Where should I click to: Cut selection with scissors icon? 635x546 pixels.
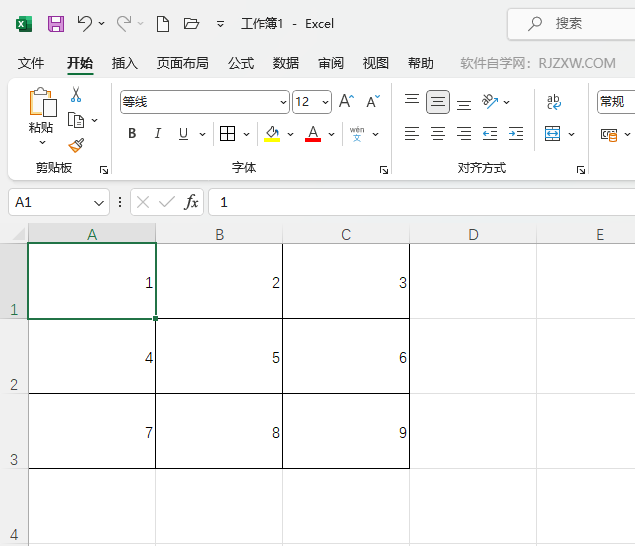76,94
